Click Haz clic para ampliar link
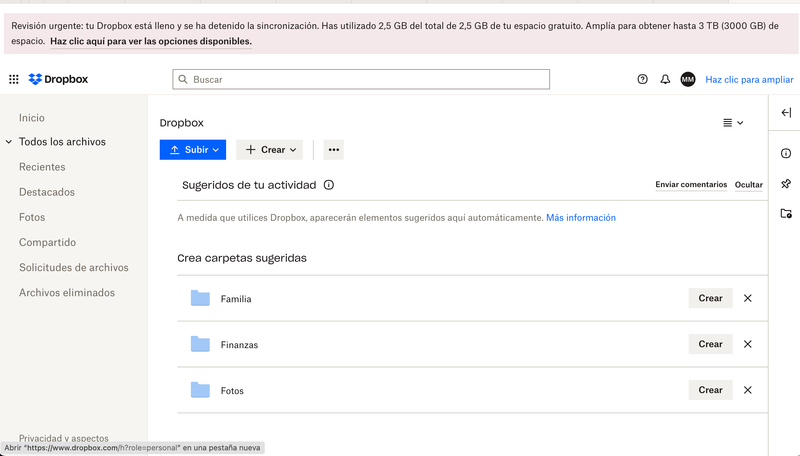Screen dimensions: 800x456 click(749, 79)
